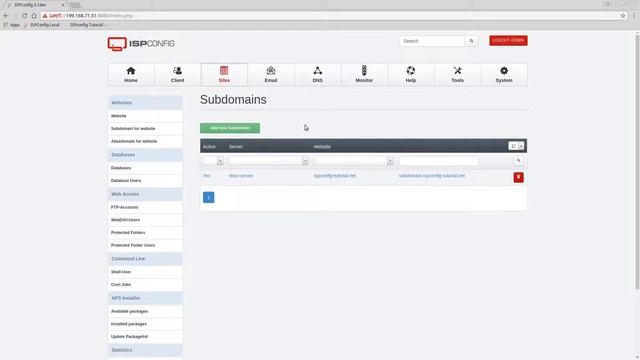Click the table filter search icon

(518, 161)
